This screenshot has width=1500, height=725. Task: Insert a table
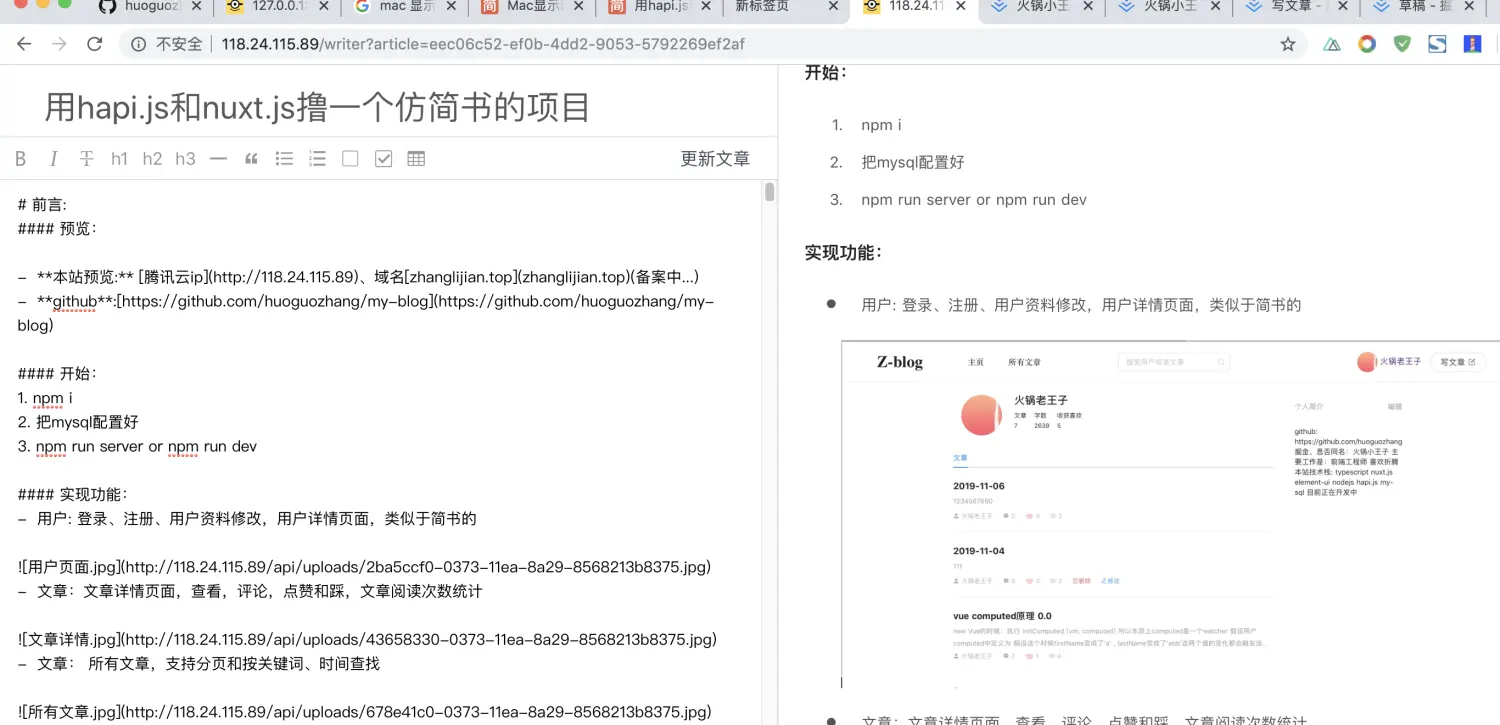(416, 159)
